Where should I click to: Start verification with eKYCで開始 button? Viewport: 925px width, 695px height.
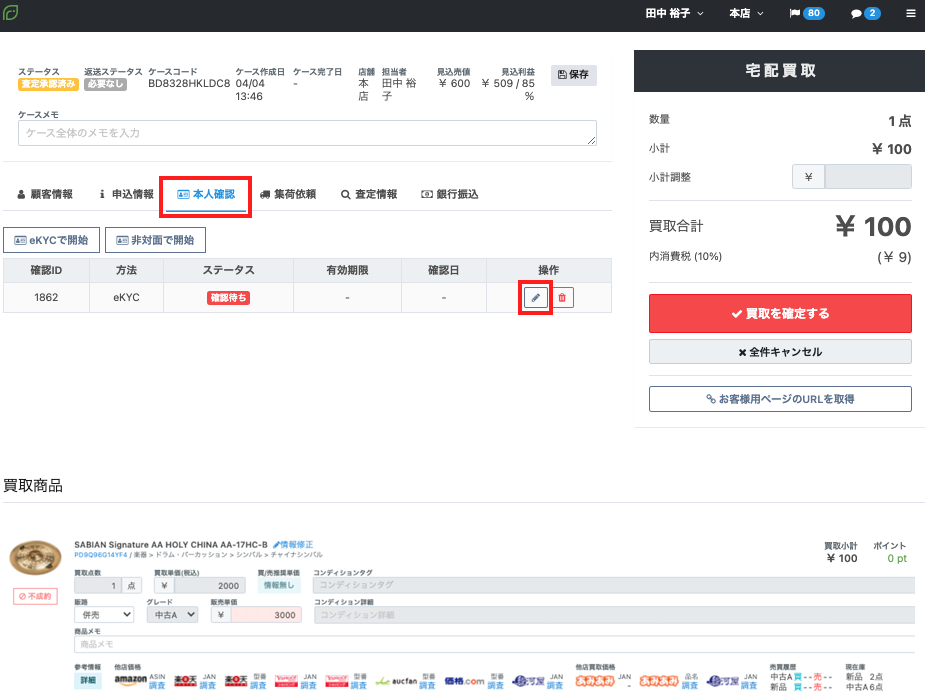[51, 240]
